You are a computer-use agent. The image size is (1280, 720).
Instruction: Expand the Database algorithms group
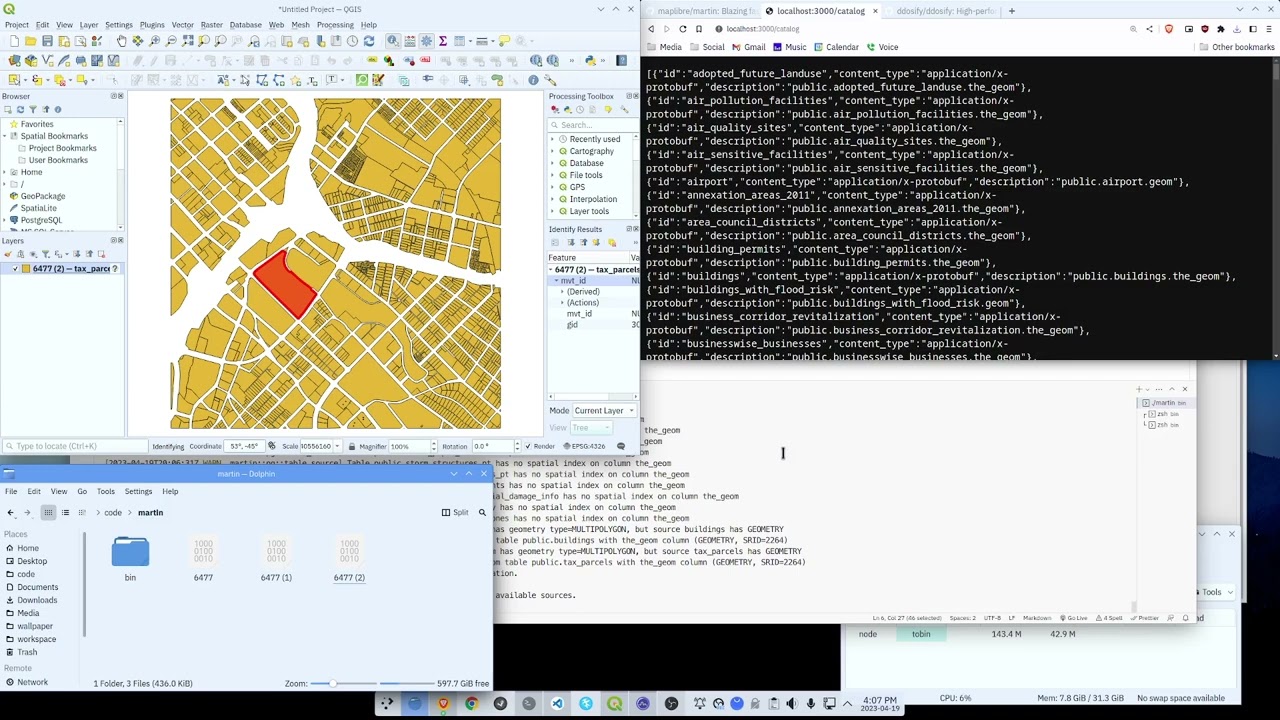(552, 163)
